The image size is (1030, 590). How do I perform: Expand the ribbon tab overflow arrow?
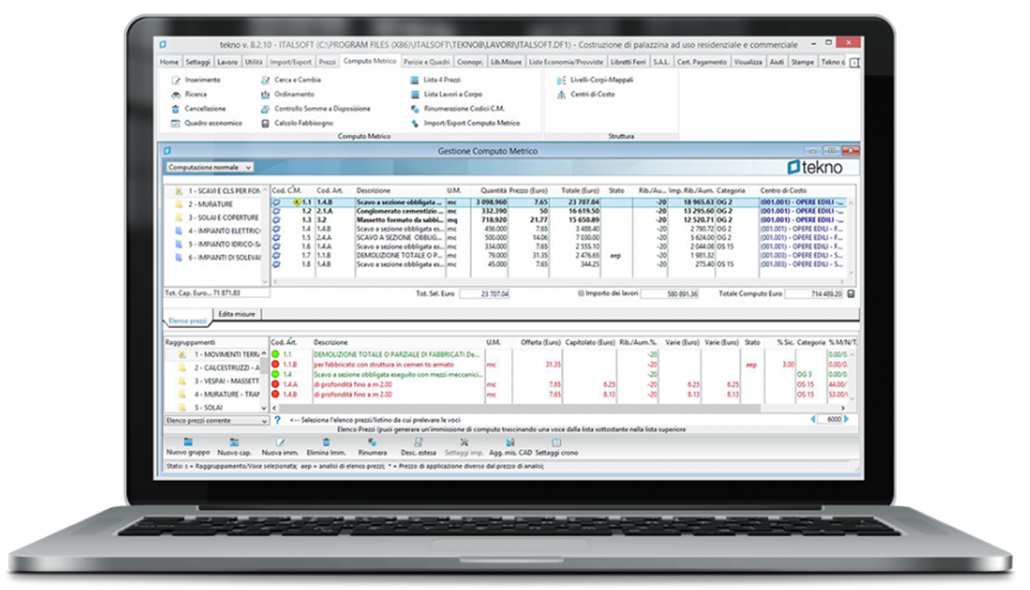click(x=854, y=62)
